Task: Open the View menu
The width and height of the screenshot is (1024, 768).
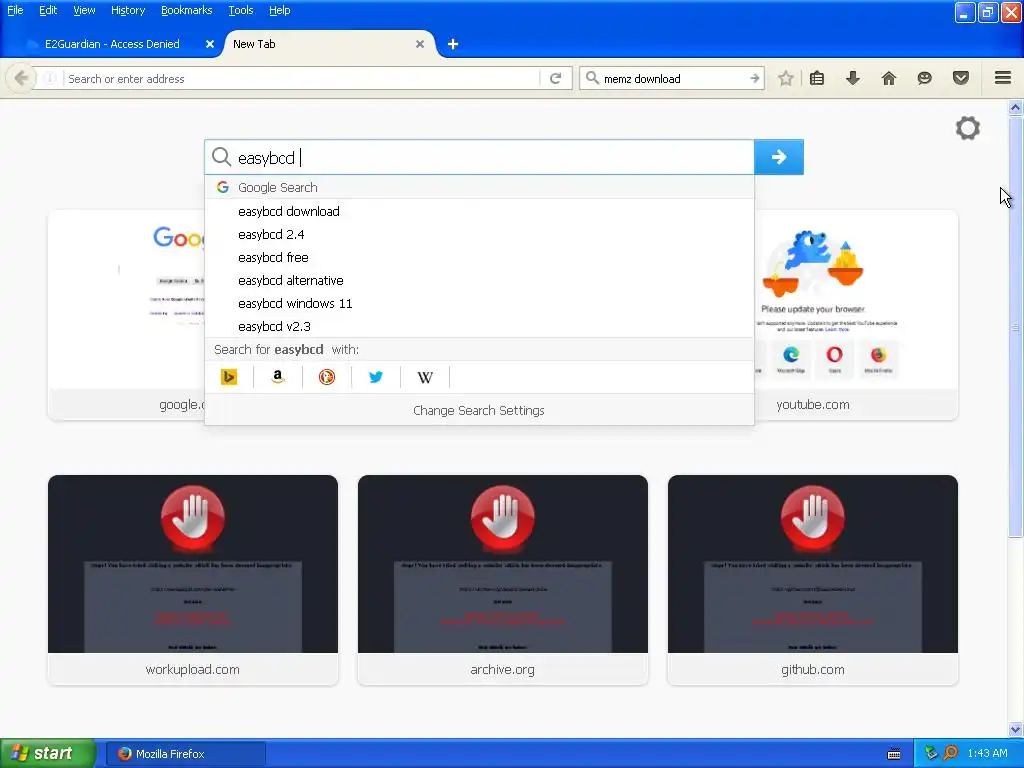Action: pos(84,10)
